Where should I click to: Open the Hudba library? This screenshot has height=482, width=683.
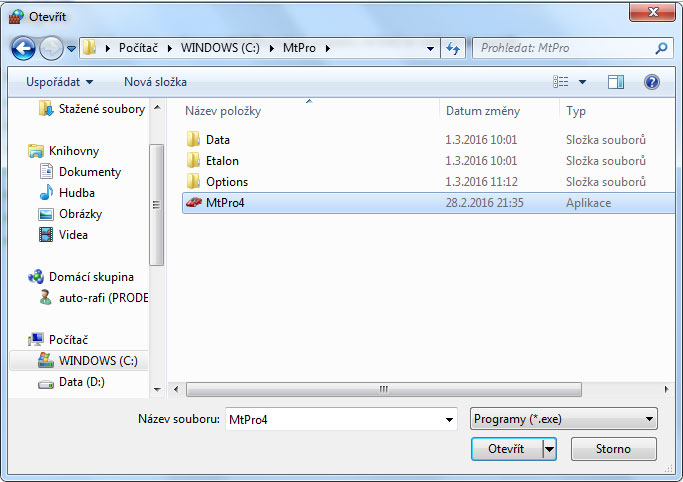[78, 193]
